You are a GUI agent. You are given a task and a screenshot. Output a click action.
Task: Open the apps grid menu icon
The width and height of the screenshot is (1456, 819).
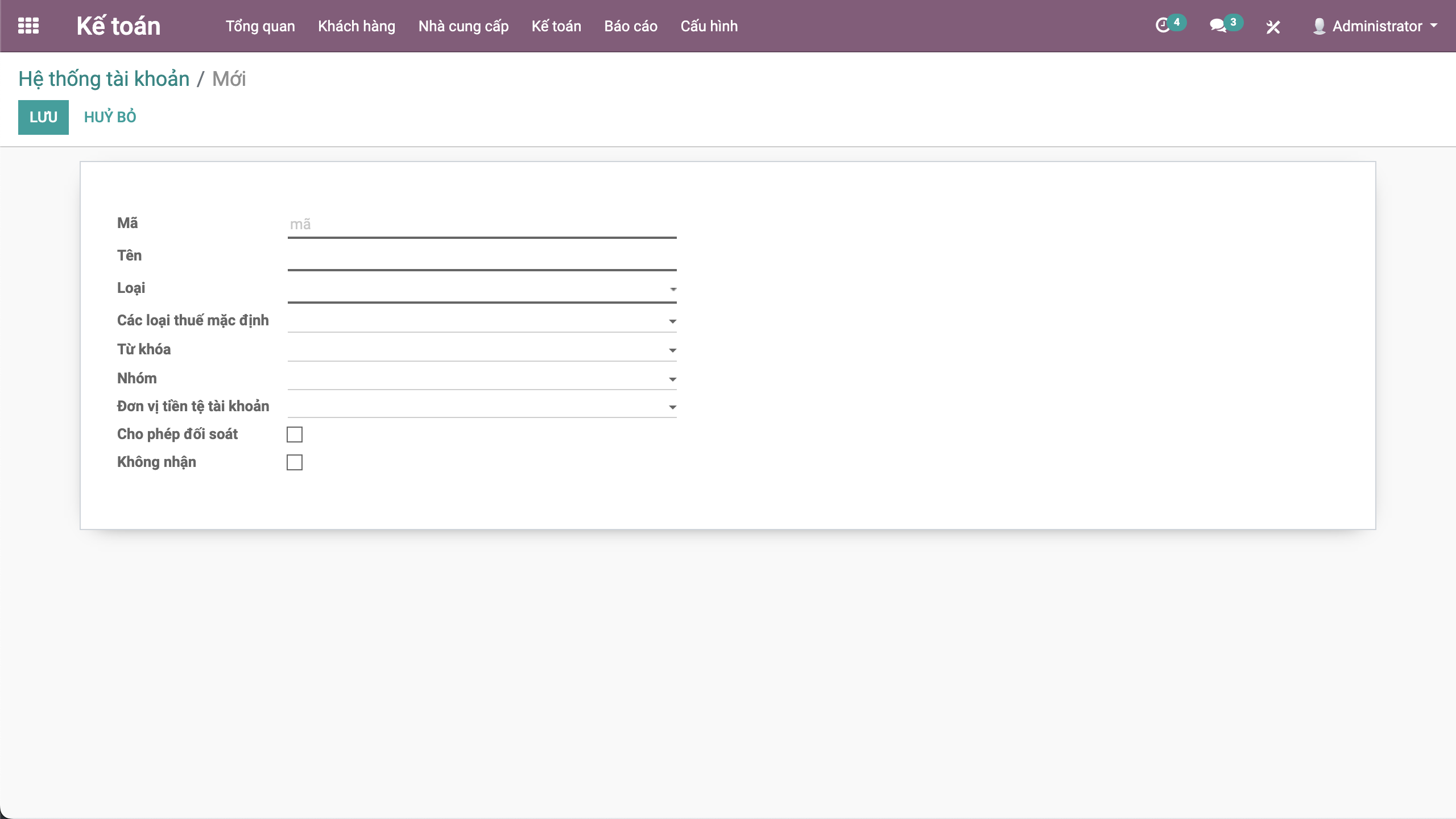pyautogui.click(x=28, y=26)
